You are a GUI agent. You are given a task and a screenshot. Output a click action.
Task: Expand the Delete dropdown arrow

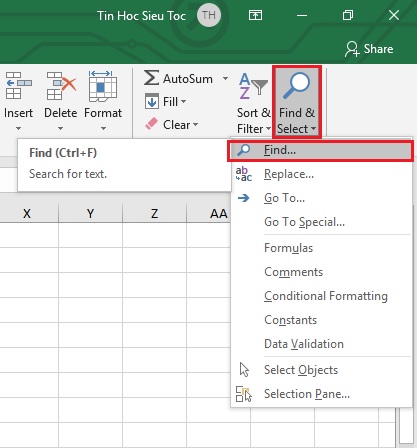(60, 128)
